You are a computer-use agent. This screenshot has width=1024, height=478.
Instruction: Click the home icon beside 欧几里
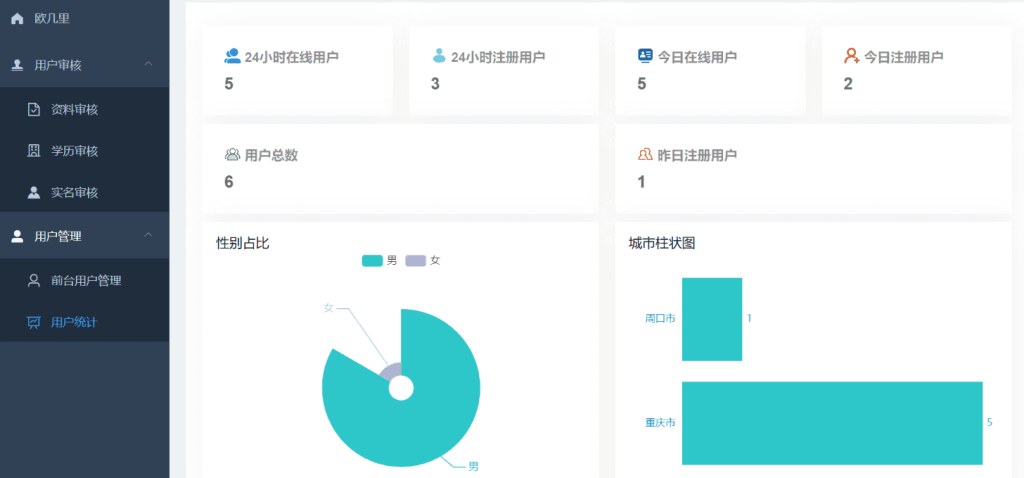pyautogui.click(x=17, y=18)
